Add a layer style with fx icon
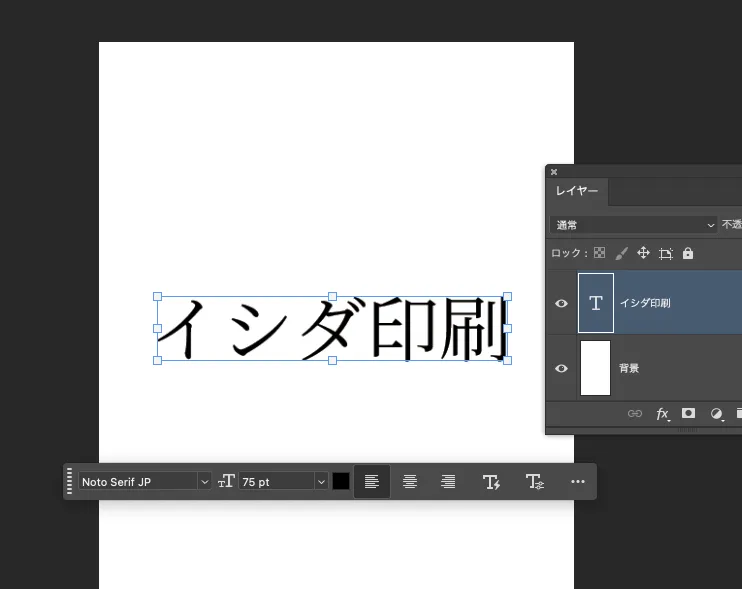Viewport: 742px width, 589px height. [x=662, y=414]
